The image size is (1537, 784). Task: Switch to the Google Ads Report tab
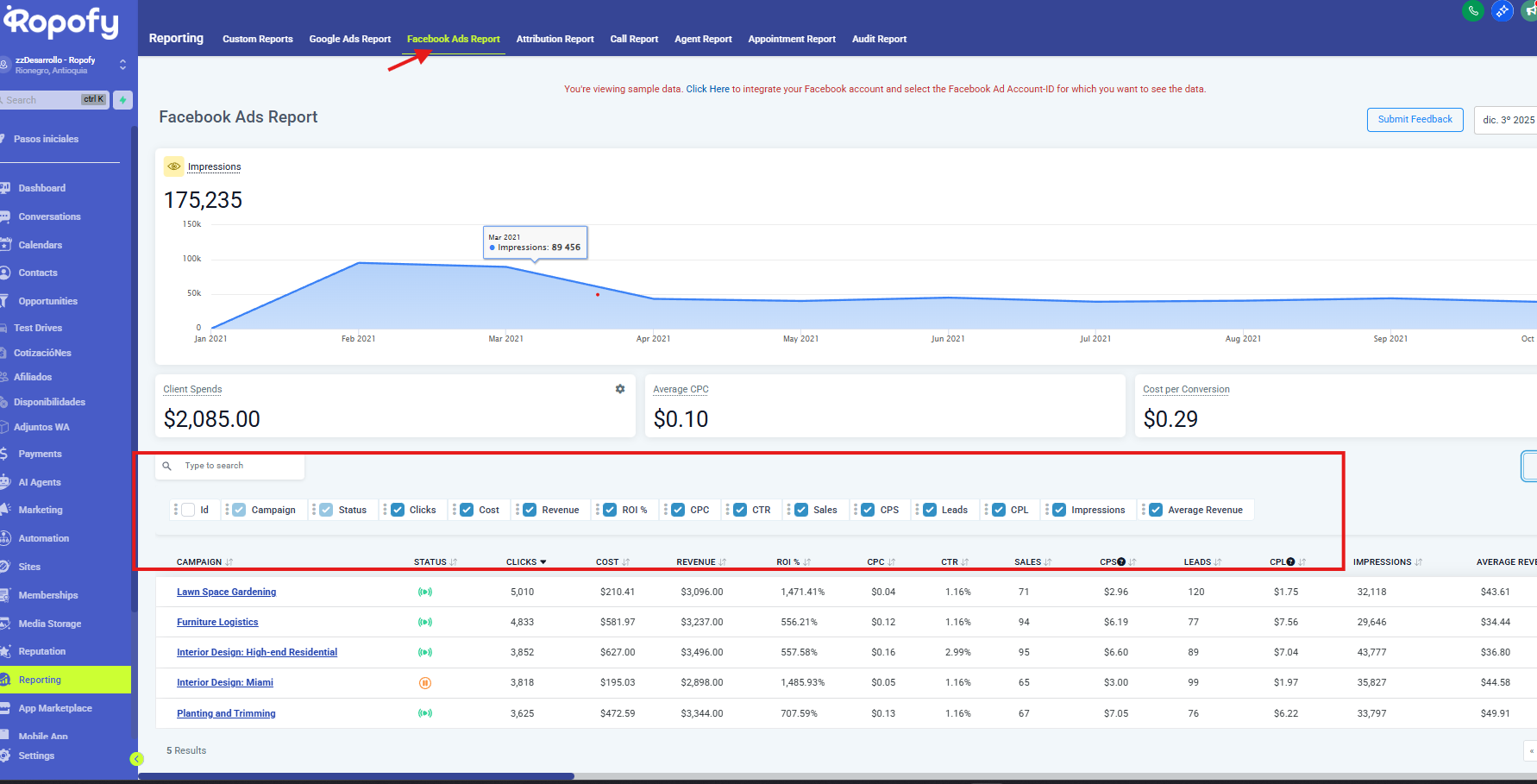pos(349,39)
